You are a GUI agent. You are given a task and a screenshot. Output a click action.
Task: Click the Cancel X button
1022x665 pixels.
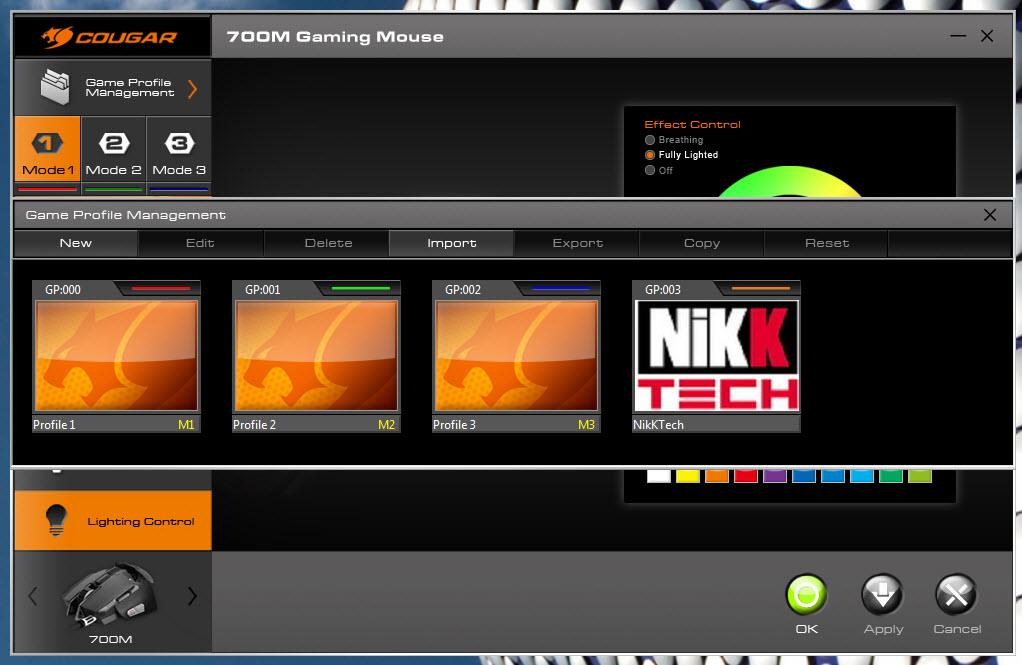pyautogui.click(x=956, y=595)
